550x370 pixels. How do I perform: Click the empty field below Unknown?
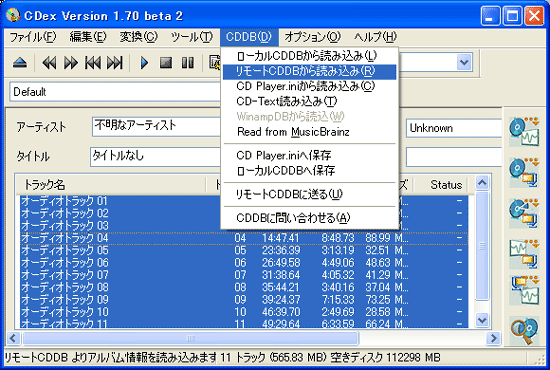pyautogui.click(x=454, y=157)
